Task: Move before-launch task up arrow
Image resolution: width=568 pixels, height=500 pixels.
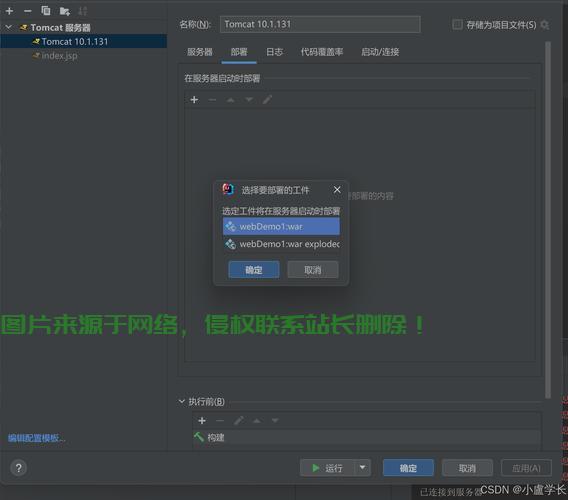Action: click(x=257, y=421)
